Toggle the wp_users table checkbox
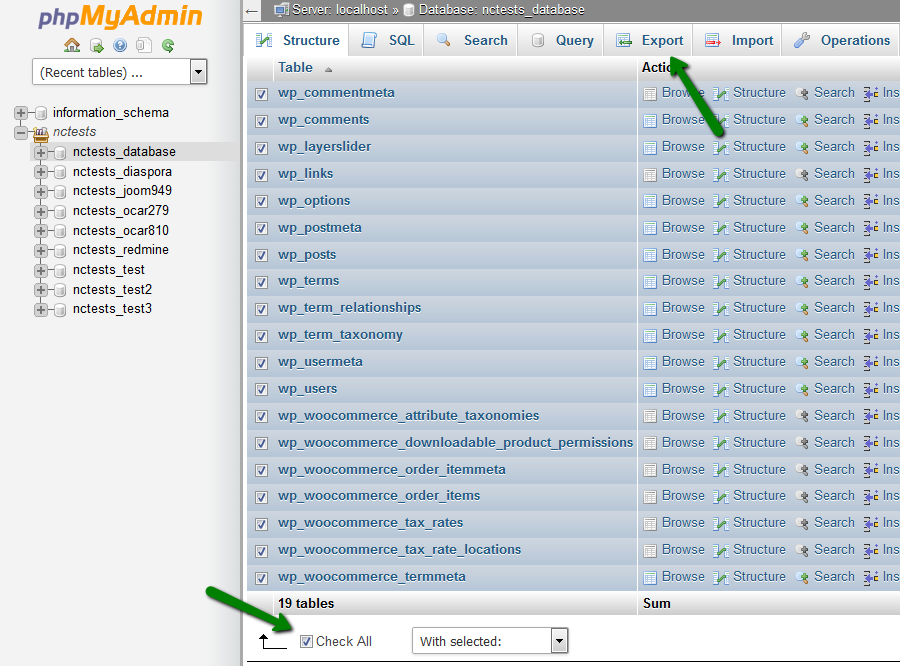Screen dimensions: 900x666 pyautogui.click(x=262, y=390)
